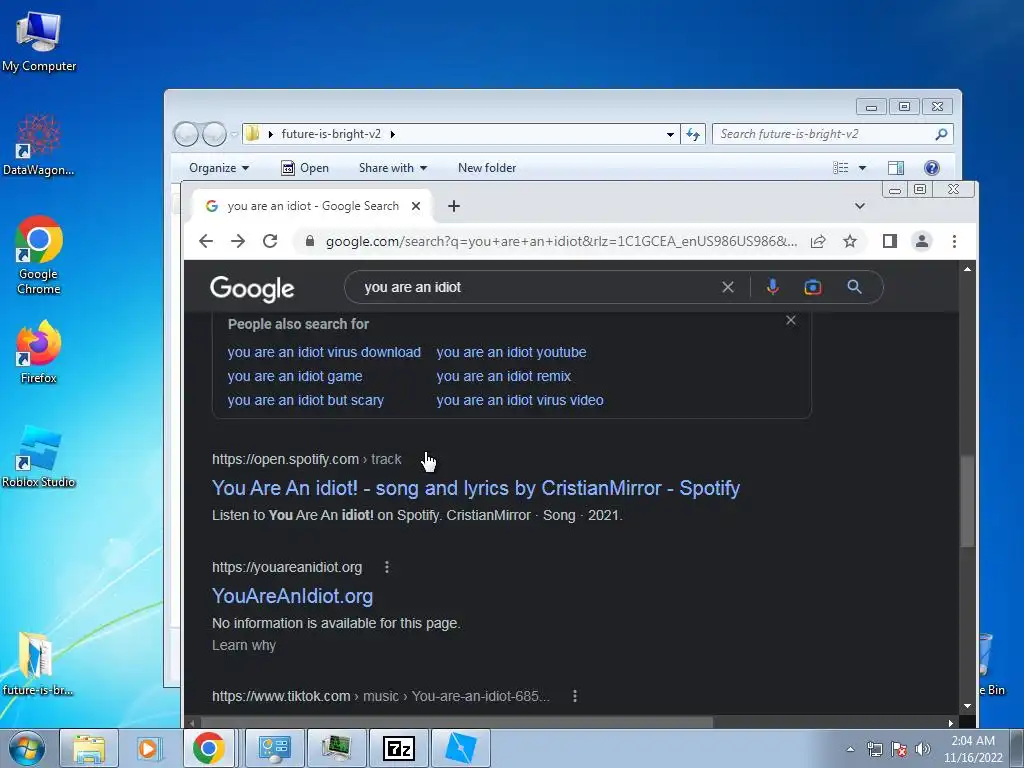The image size is (1024, 768).
Task: Open Share with dropdown in Explorer
Action: point(392,168)
